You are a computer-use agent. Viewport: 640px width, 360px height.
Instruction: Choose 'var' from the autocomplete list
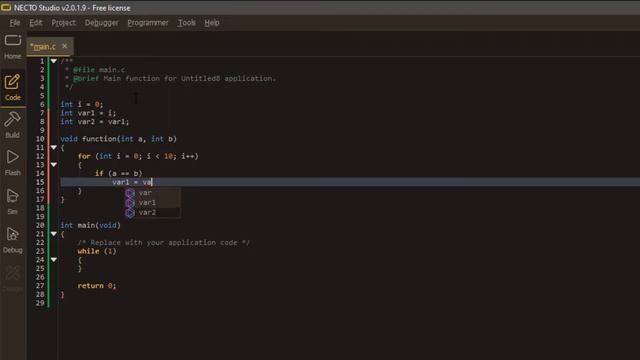coord(153,193)
